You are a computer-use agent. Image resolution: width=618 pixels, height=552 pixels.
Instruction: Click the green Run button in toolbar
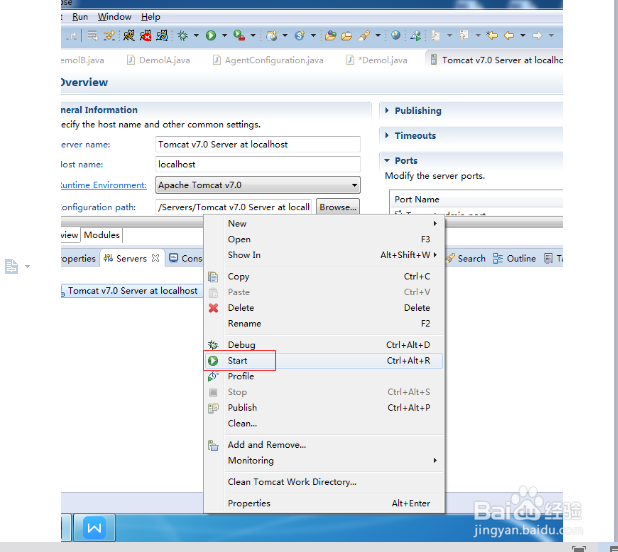point(211,36)
